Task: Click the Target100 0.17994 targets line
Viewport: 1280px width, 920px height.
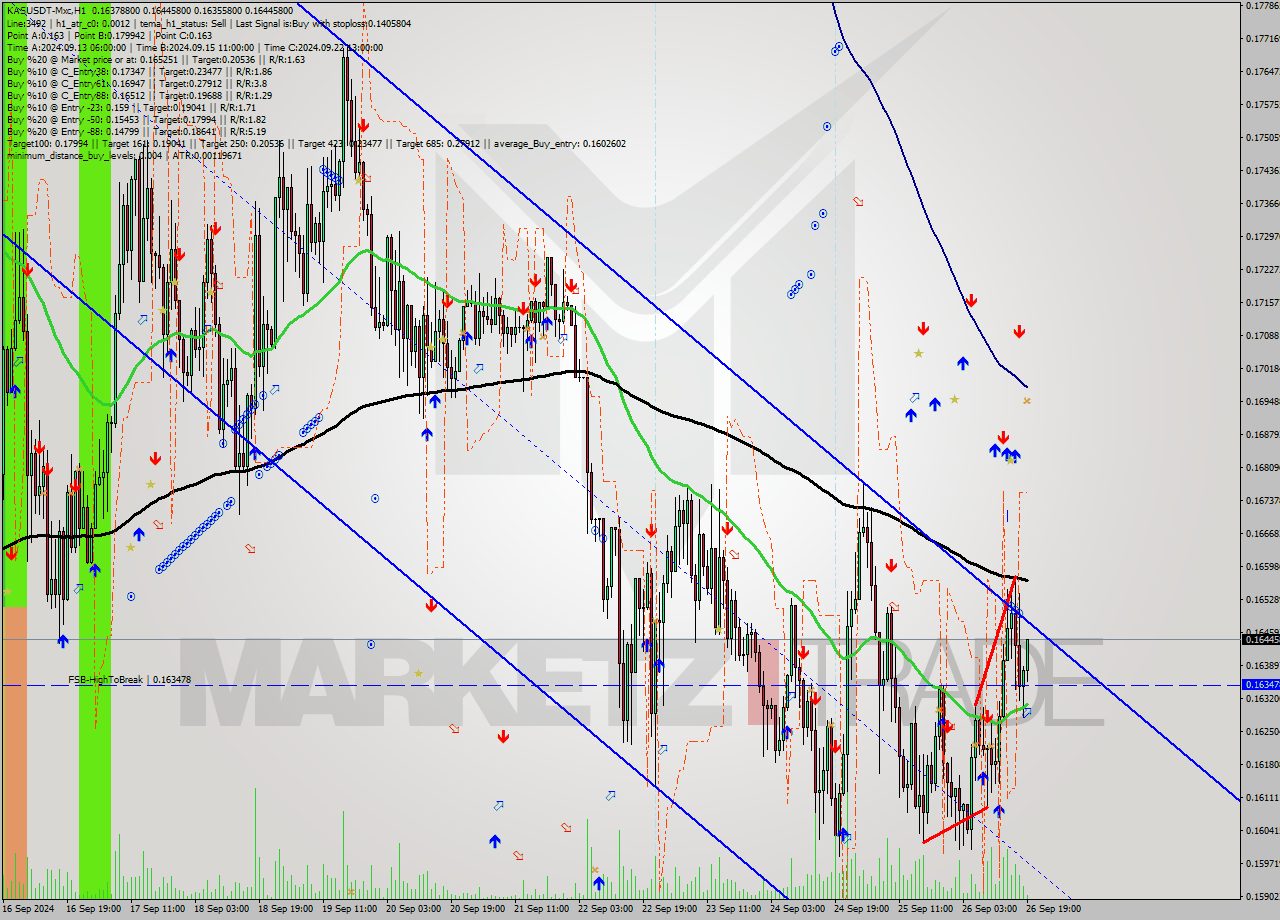Action: 316,143
